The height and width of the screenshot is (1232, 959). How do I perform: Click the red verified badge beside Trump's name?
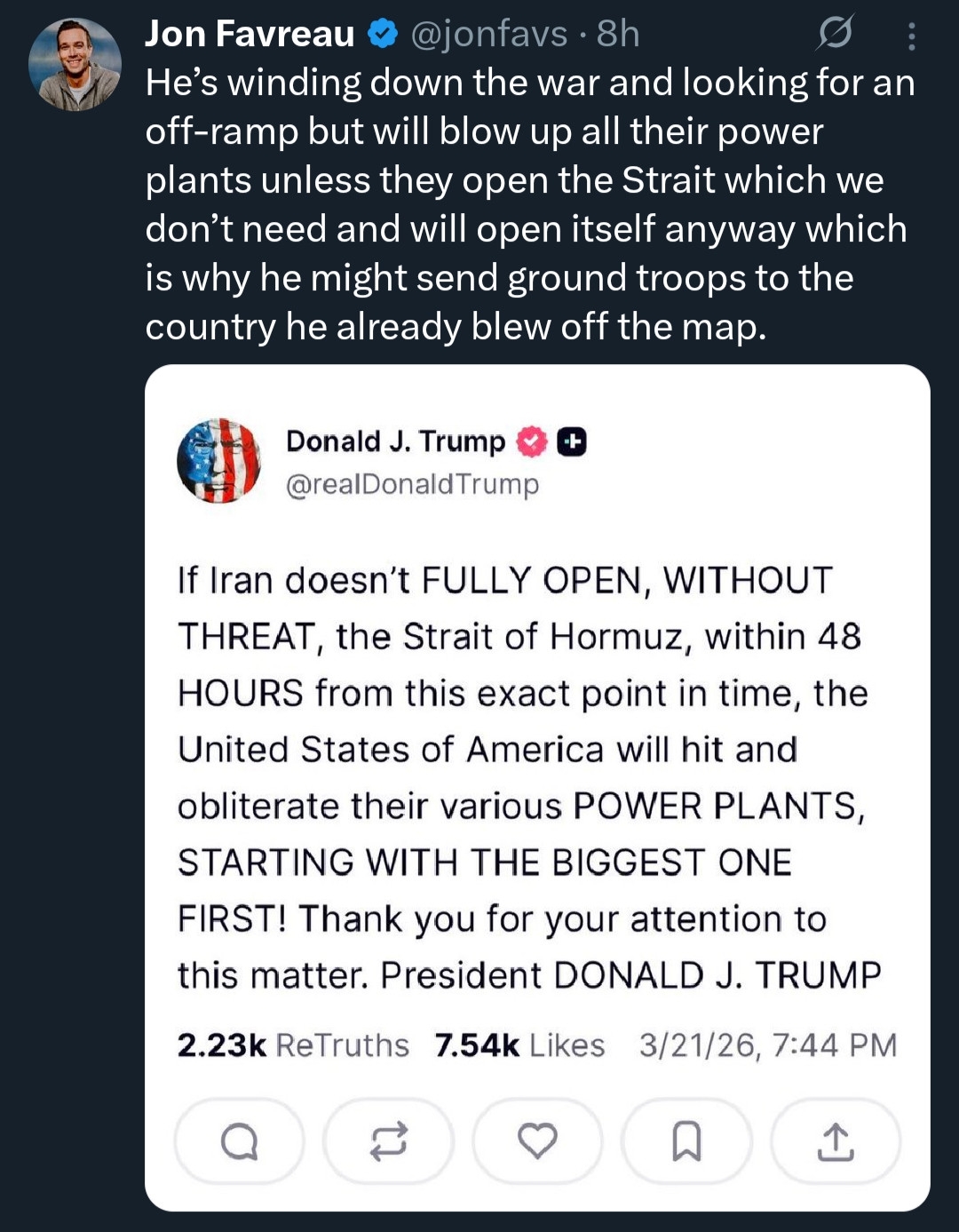[x=531, y=441]
